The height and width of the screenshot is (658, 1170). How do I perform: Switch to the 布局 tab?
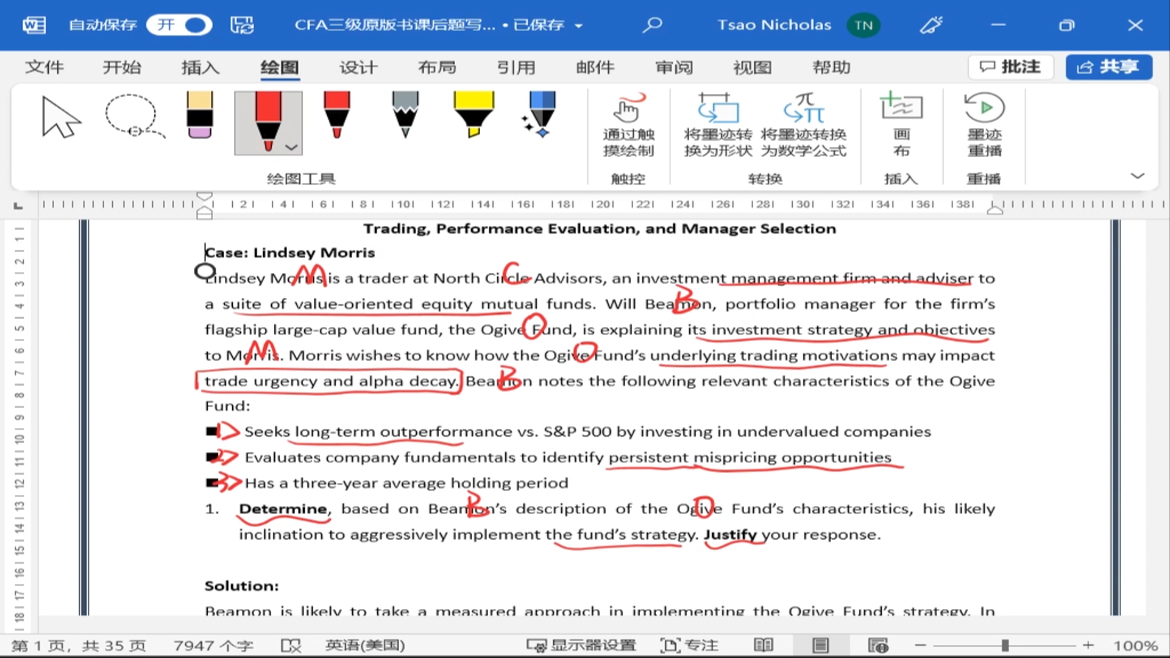[x=437, y=67]
